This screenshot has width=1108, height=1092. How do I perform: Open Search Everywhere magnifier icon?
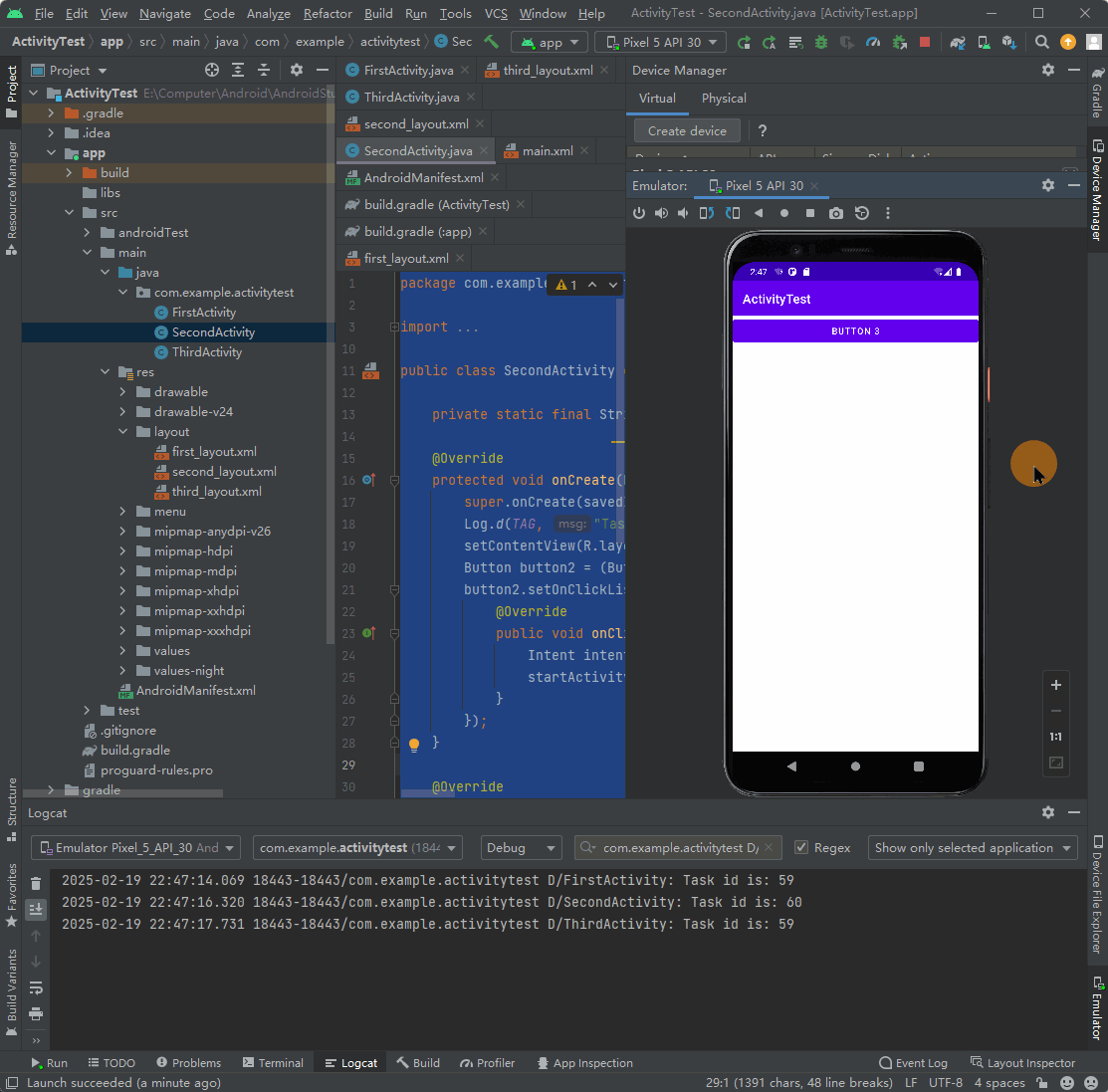1041,42
